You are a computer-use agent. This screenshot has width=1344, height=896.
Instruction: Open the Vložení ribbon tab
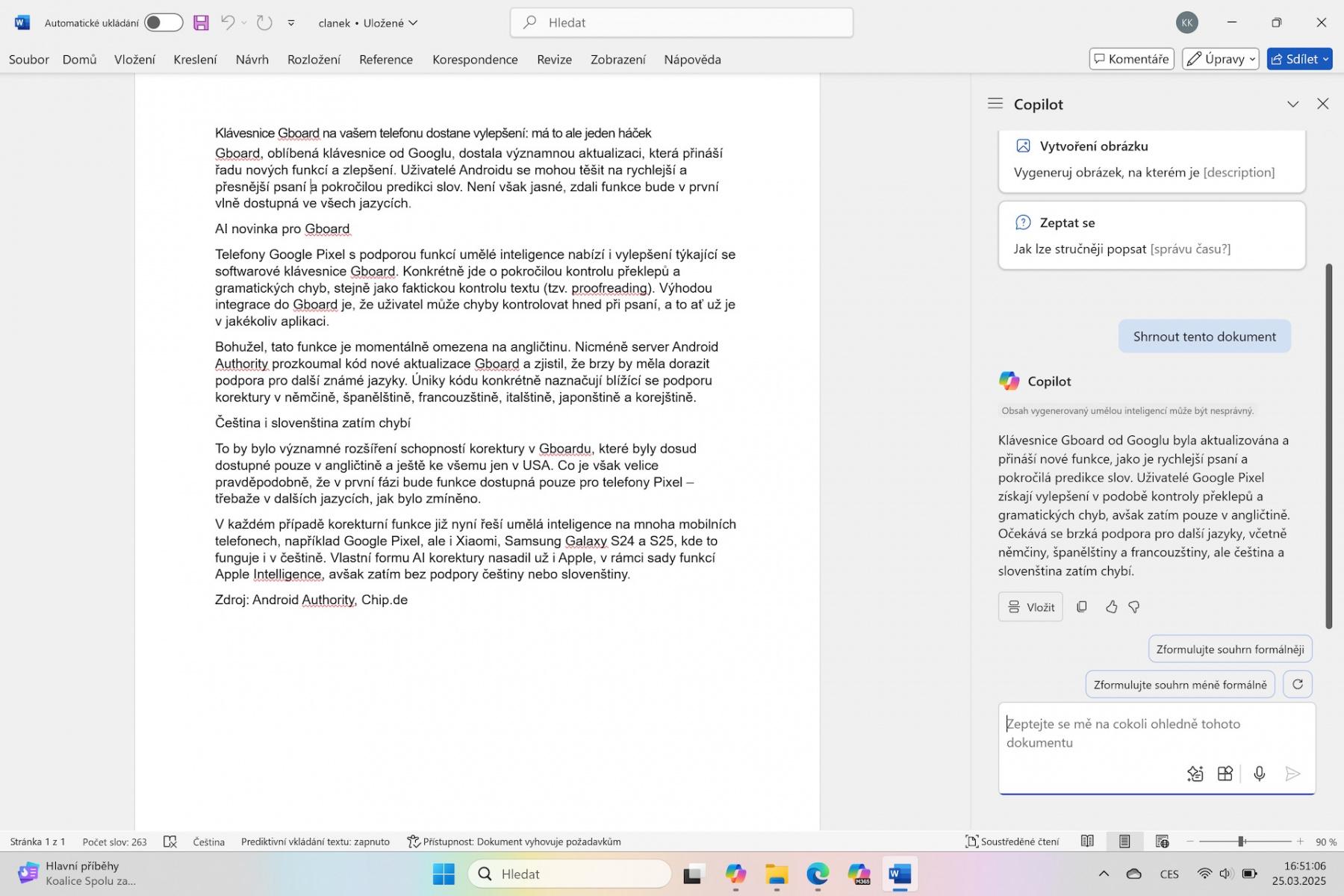(x=134, y=60)
